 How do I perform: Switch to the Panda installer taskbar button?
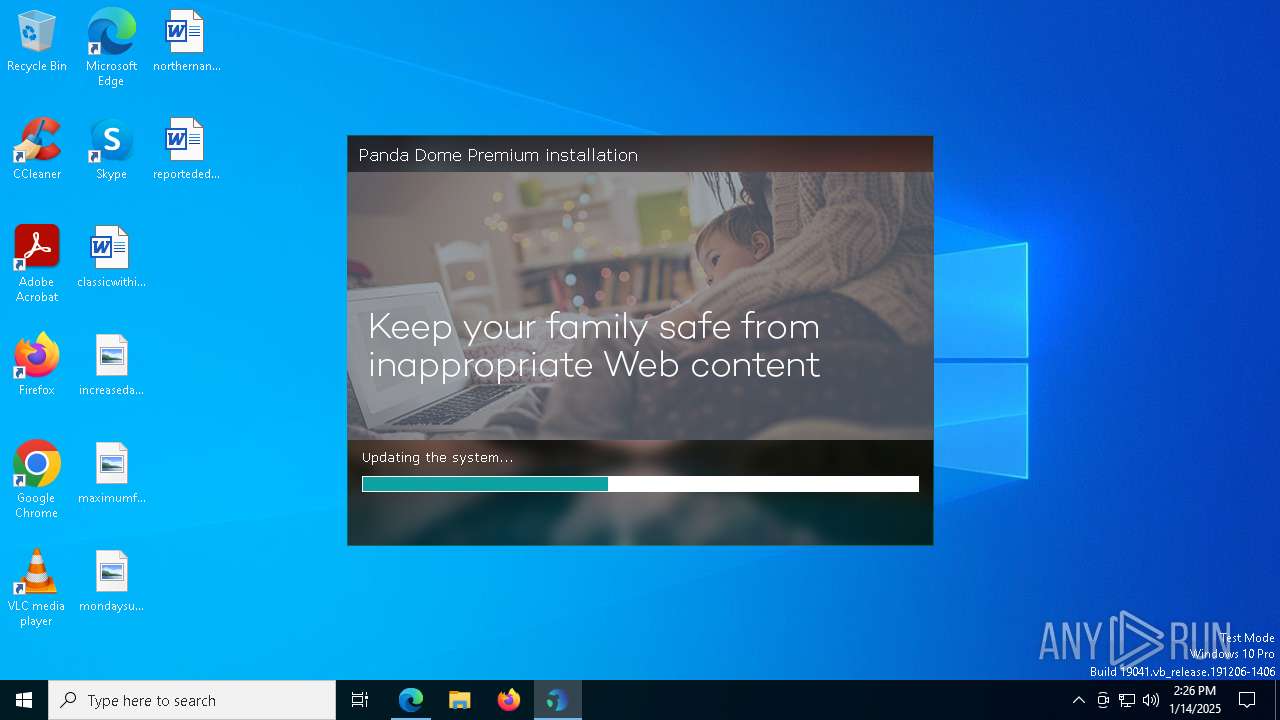click(557, 700)
